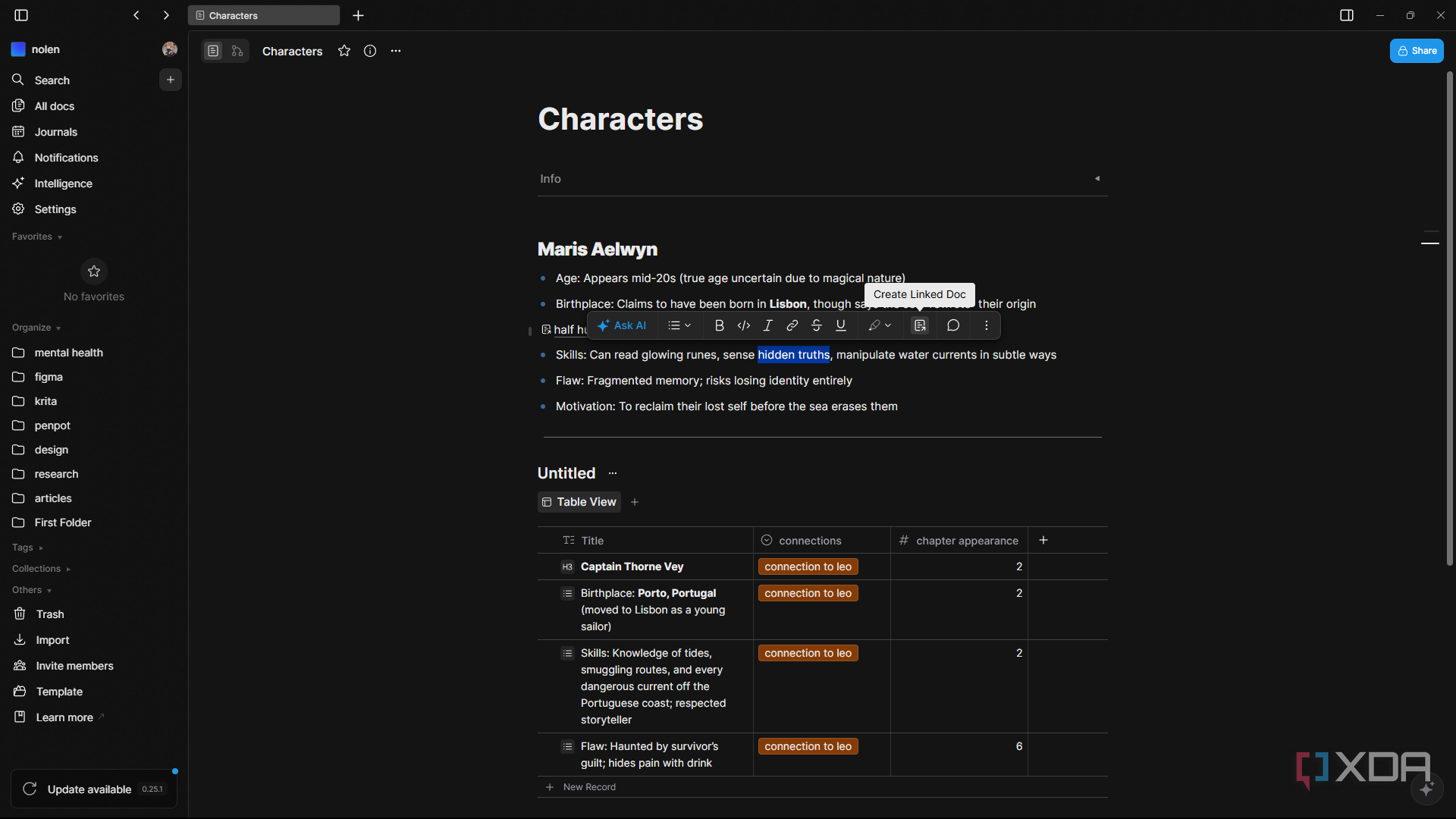The image size is (1456, 819).
Task: Open Journals in the sidebar
Action: [x=94, y=132]
